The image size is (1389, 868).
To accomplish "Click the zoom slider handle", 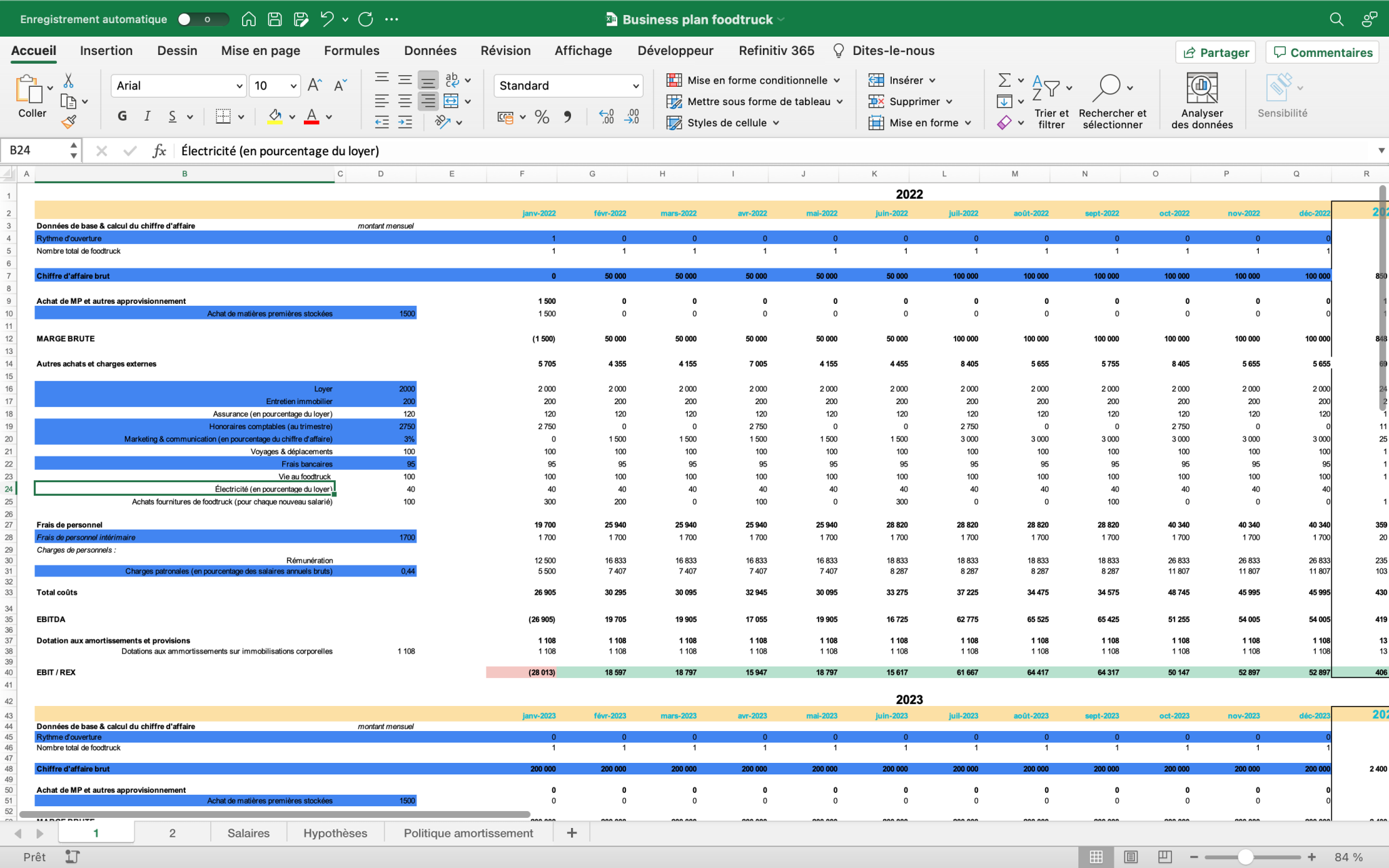I will click(x=1245, y=856).
